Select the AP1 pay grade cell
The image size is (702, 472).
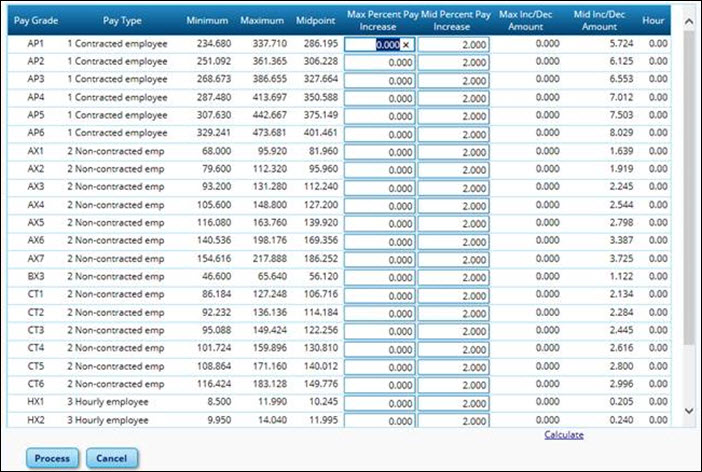pos(36,43)
